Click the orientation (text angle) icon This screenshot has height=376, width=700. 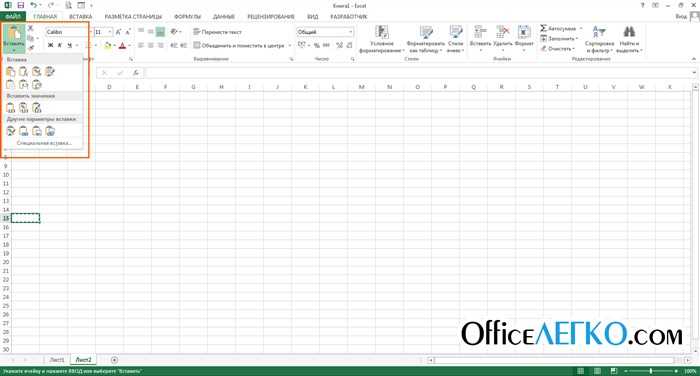(x=175, y=32)
